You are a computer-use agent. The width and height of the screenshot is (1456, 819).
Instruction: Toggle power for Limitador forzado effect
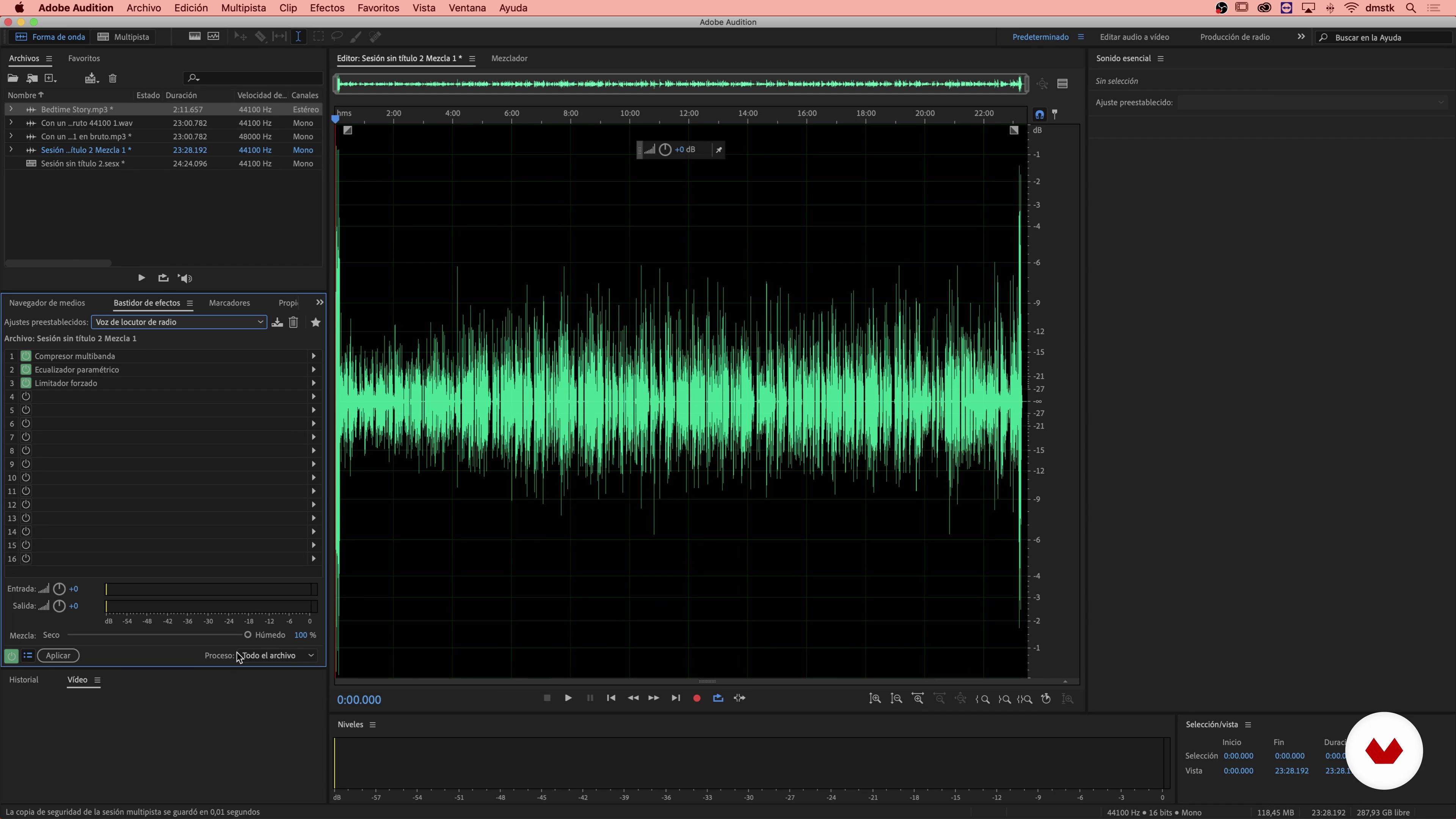[26, 383]
